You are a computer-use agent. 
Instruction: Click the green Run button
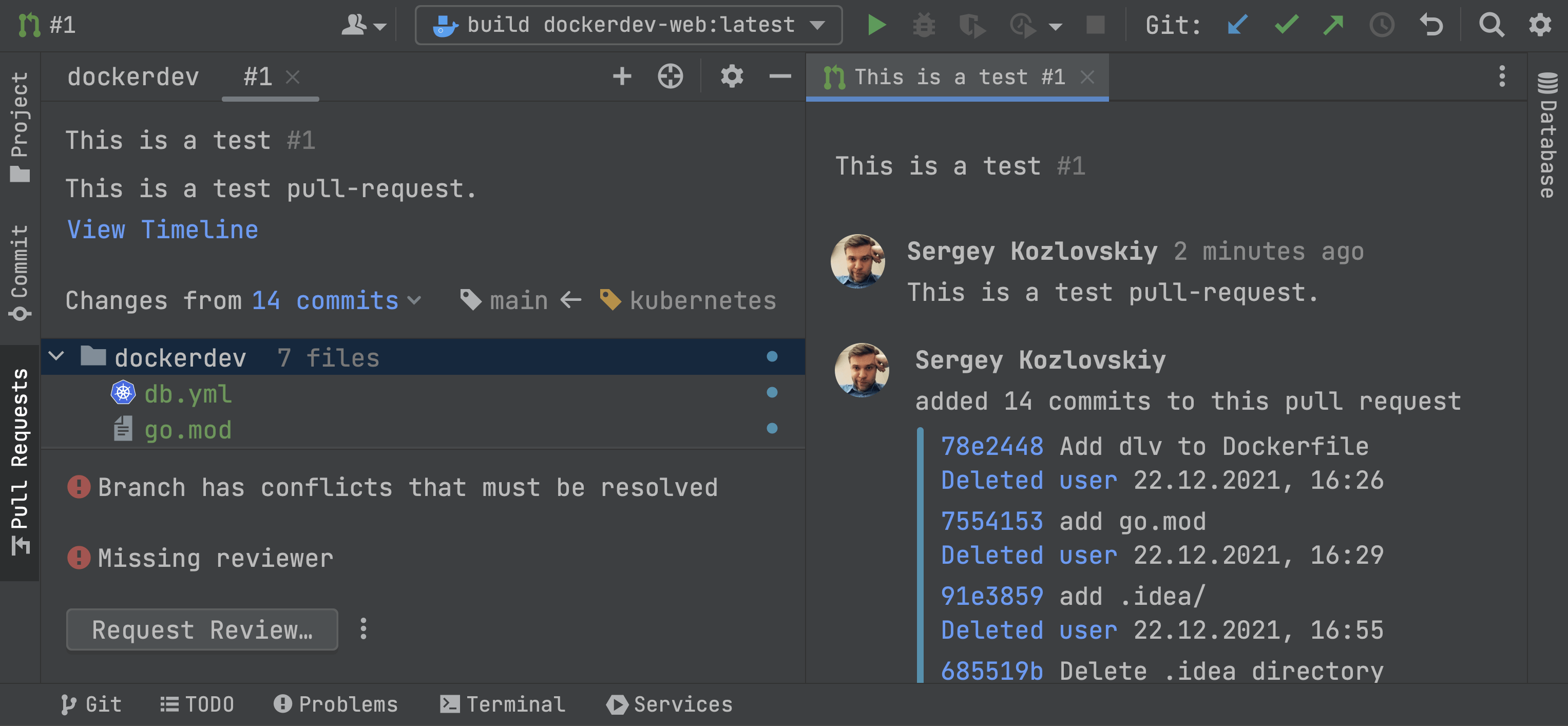tap(876, 25)
